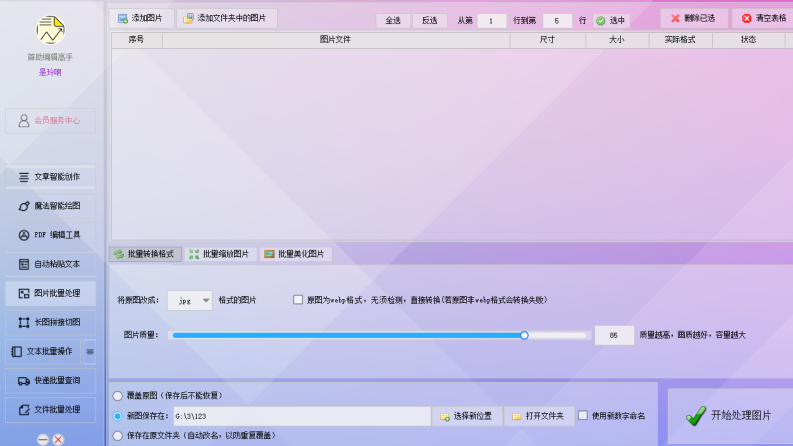Click 反选 invert selection button
793x446 pixels.
point(429,20)
